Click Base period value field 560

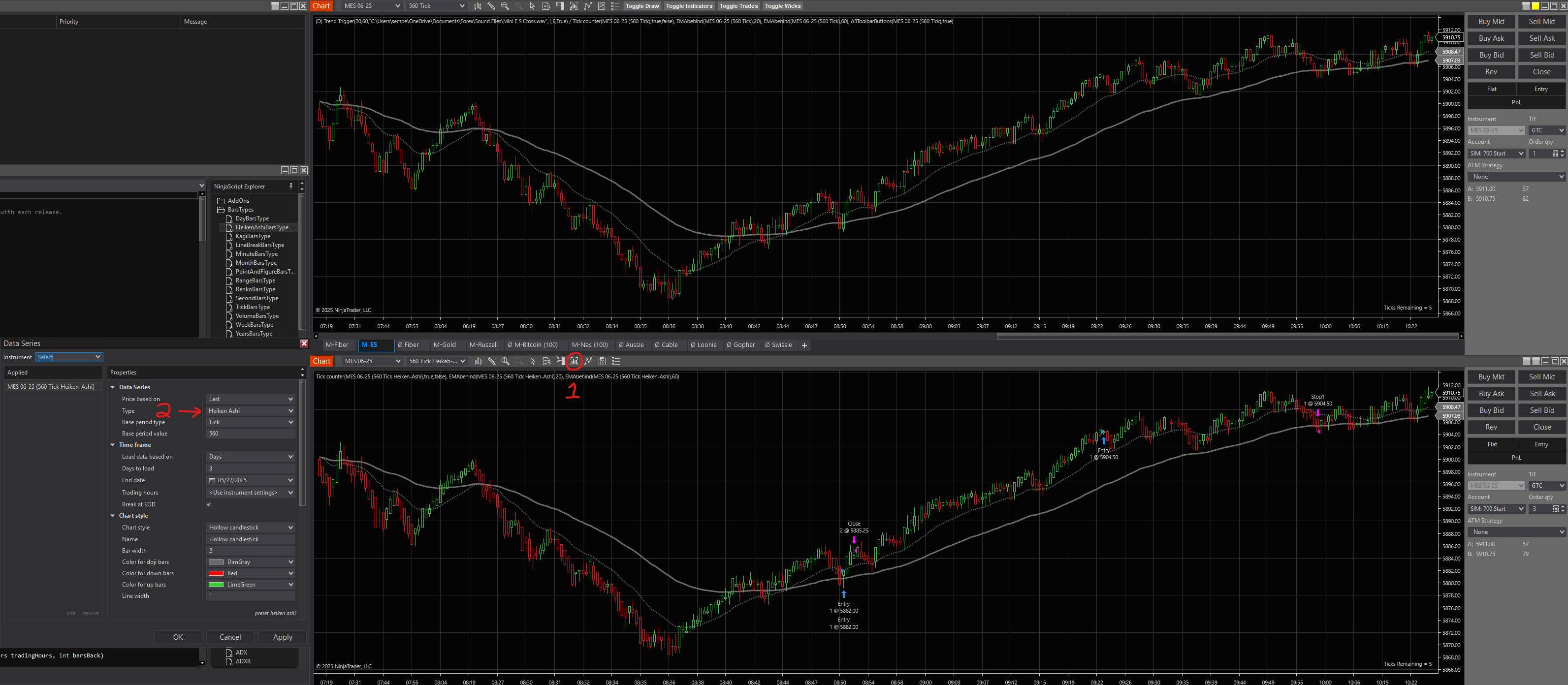250,434
